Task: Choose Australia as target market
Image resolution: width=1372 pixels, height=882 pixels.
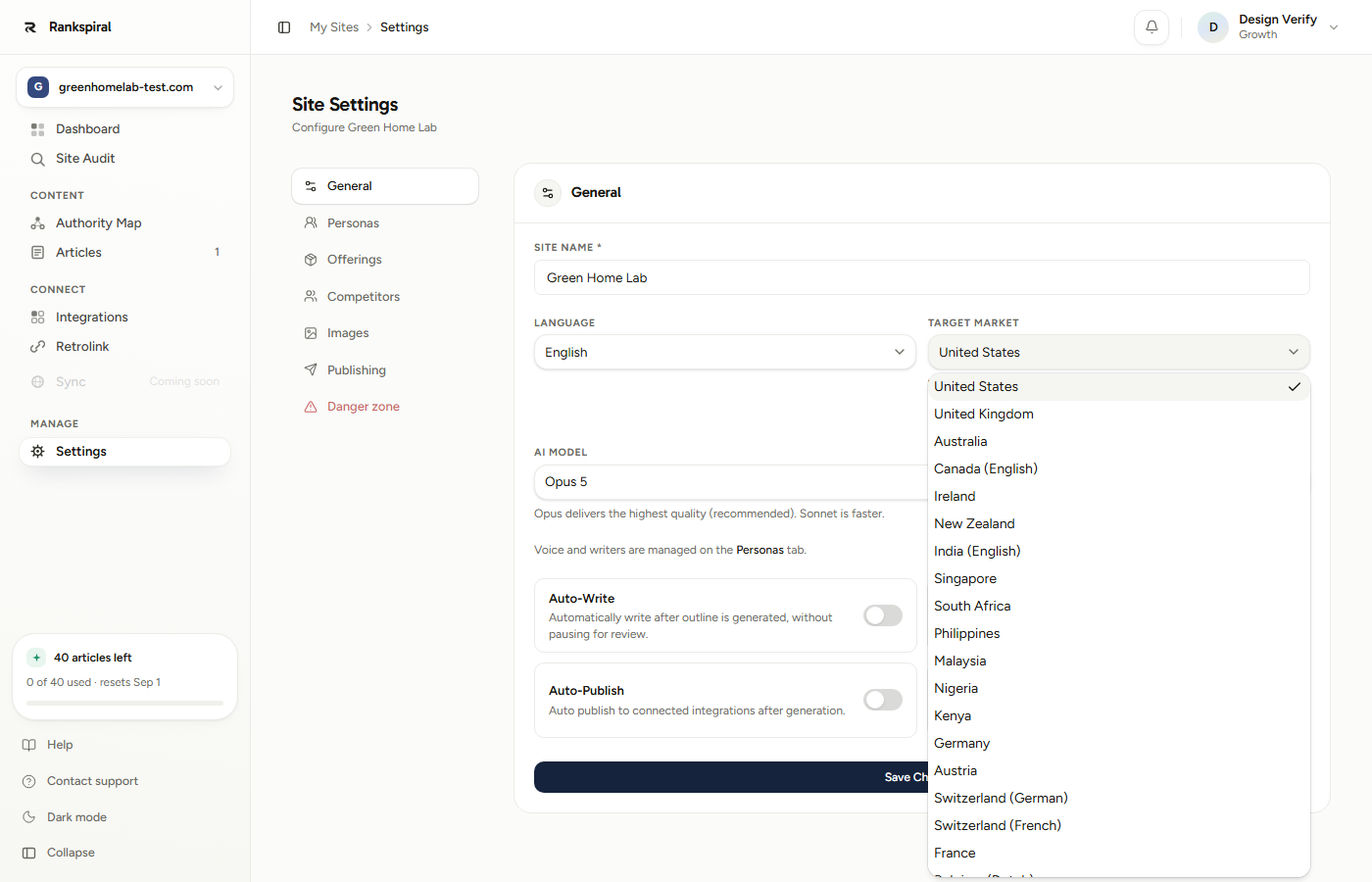Action: tap(1119, 442)
